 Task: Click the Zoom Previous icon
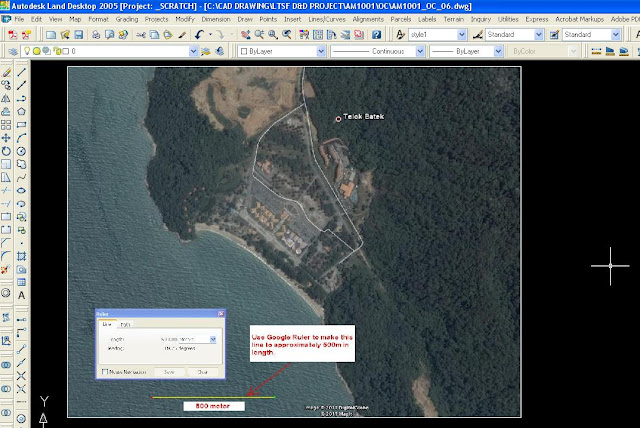[x=287, y=35]
